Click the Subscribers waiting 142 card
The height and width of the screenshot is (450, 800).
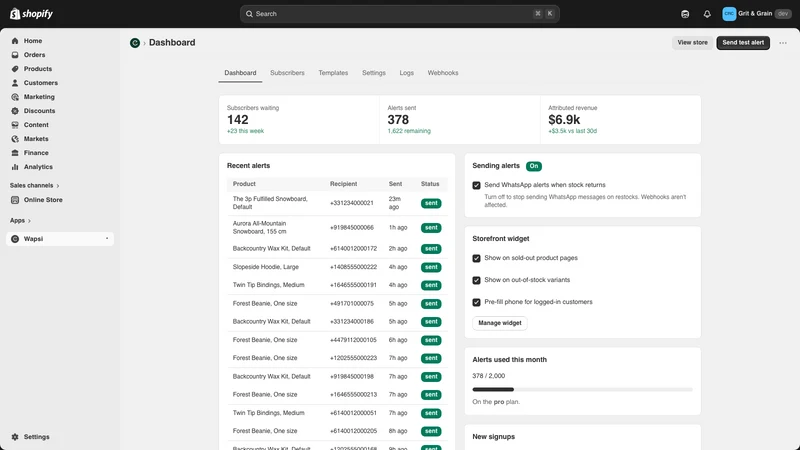tap(299, 119)
